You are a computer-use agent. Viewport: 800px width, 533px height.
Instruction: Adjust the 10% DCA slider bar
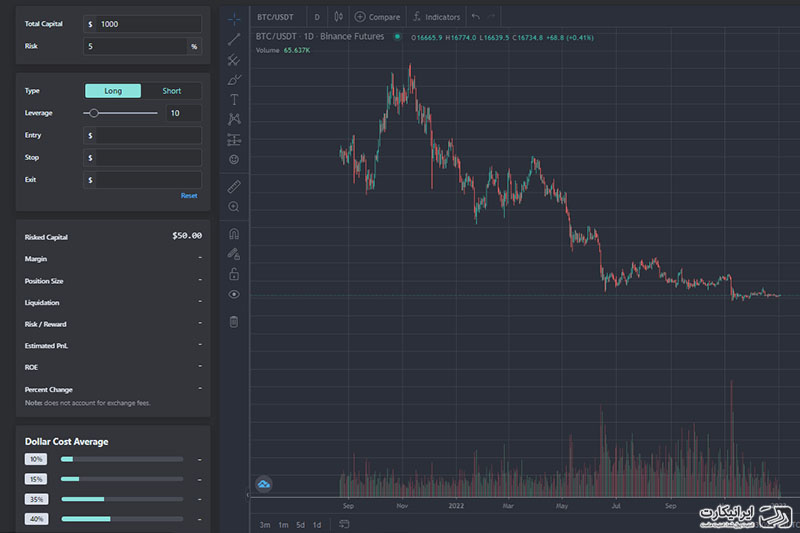pos(122,459)
